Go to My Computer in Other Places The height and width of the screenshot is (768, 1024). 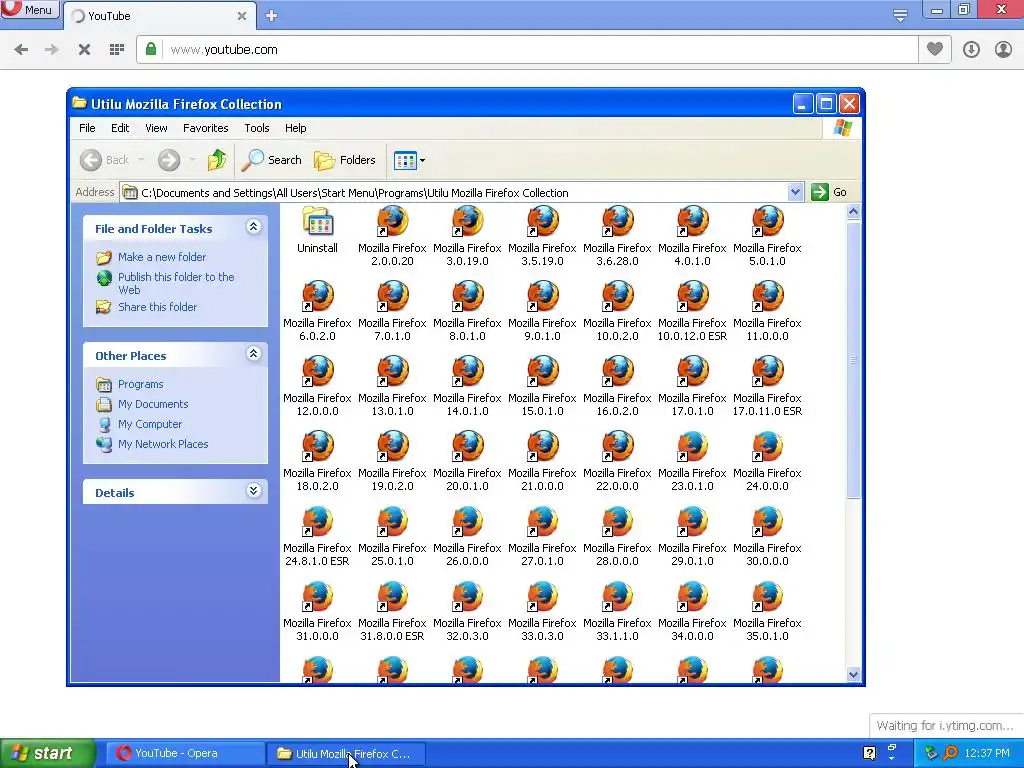click(150, 424)
